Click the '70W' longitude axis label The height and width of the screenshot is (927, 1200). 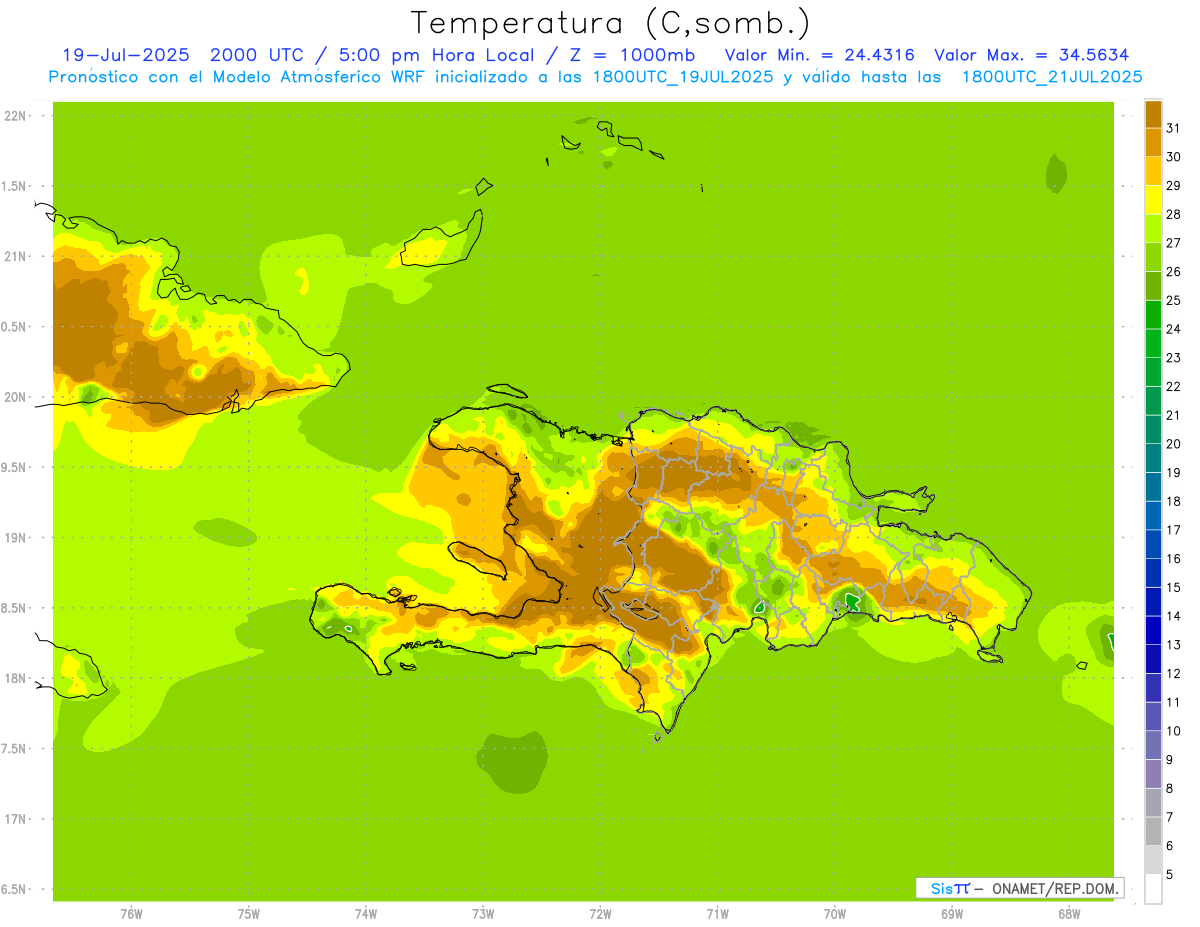835,914
